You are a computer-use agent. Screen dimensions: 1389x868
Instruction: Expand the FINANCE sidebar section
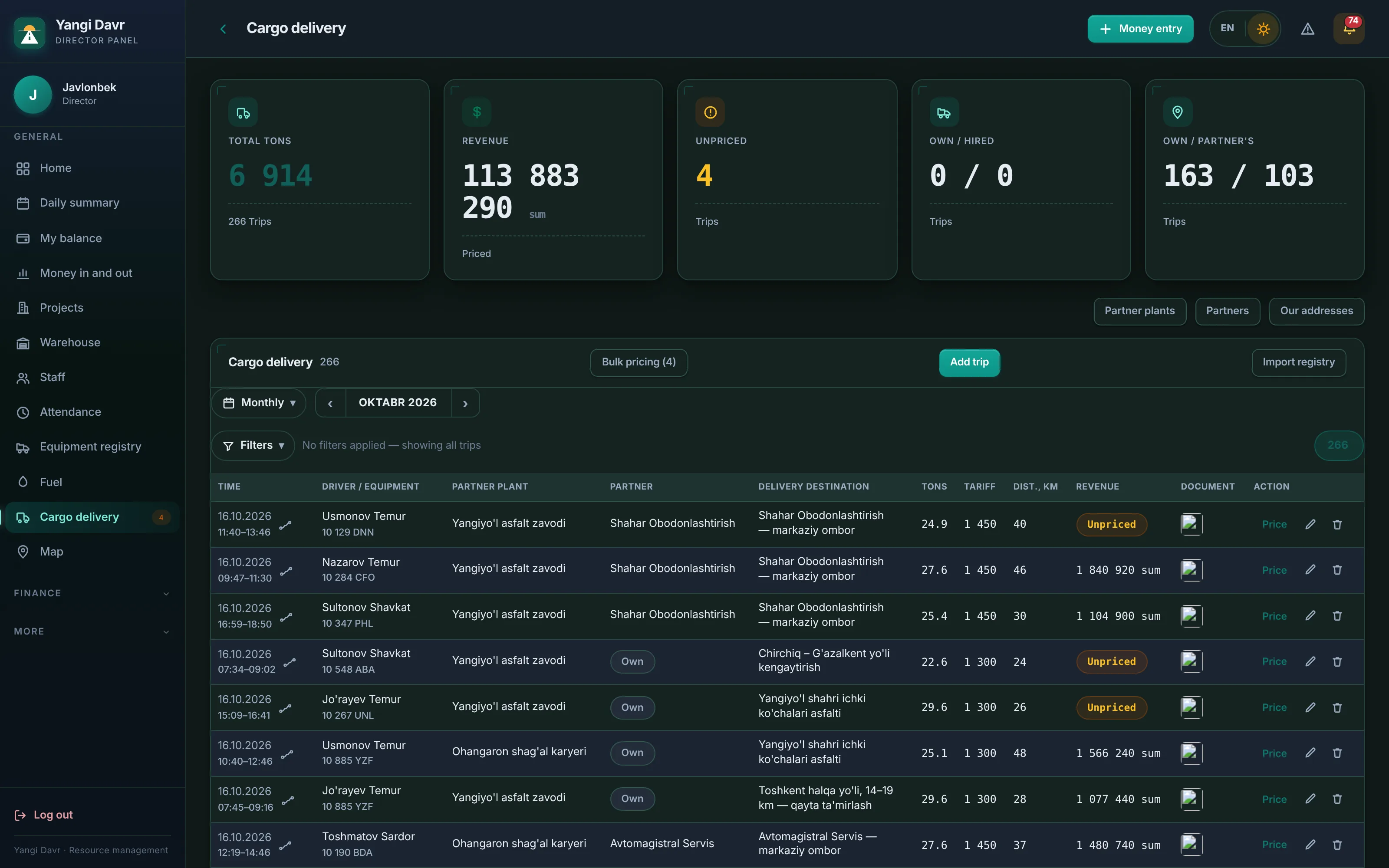point(92,594)
